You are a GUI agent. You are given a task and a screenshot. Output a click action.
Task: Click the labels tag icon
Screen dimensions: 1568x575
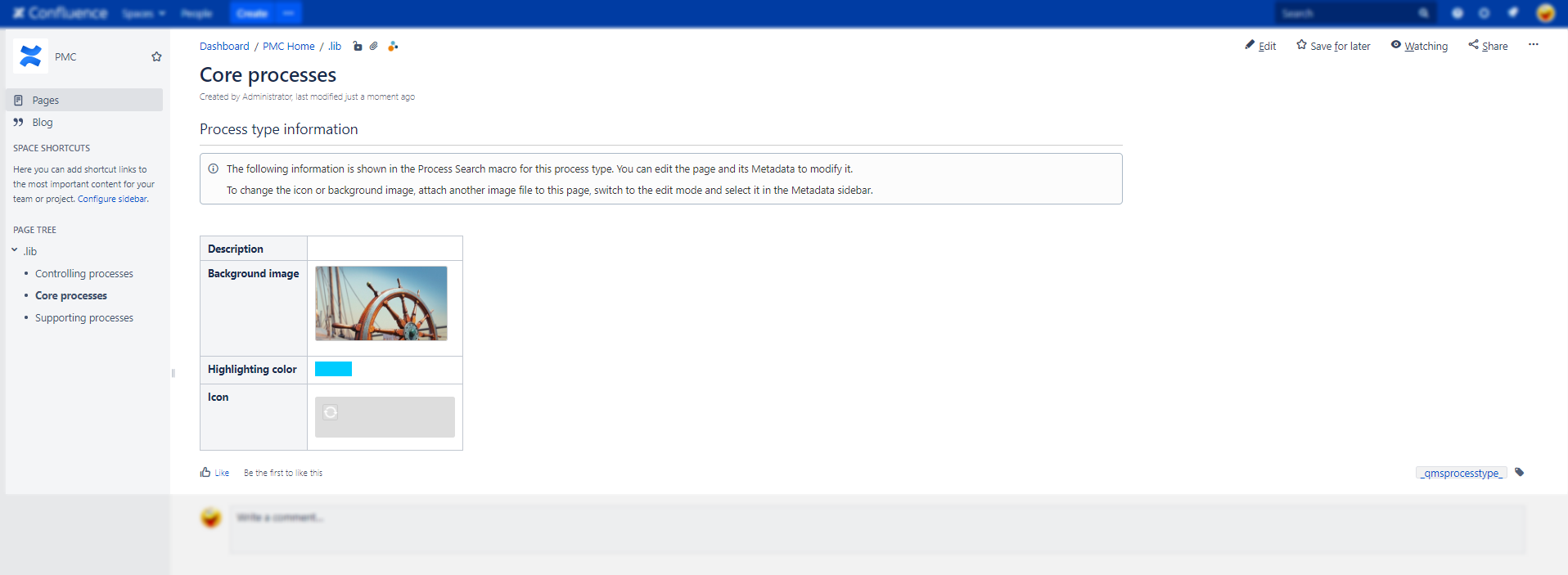[1520, 473]
